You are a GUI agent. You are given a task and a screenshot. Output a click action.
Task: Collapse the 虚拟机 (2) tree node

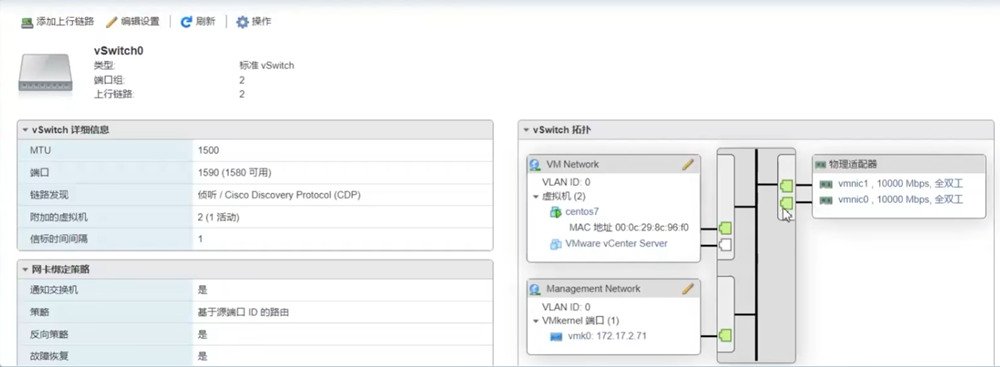click(x=536, y=197)
